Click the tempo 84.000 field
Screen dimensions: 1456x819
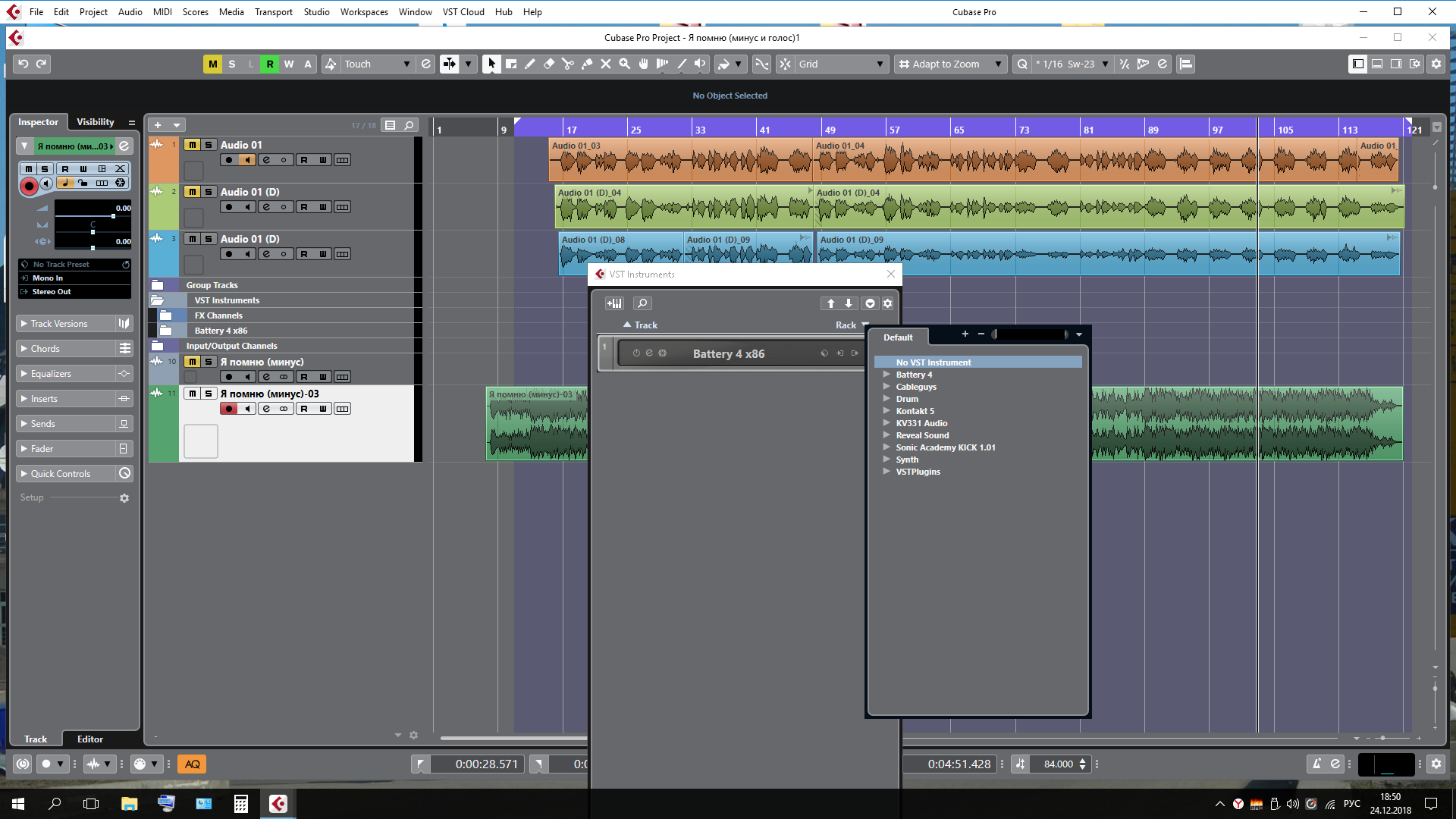click(x=1058, y=764)
